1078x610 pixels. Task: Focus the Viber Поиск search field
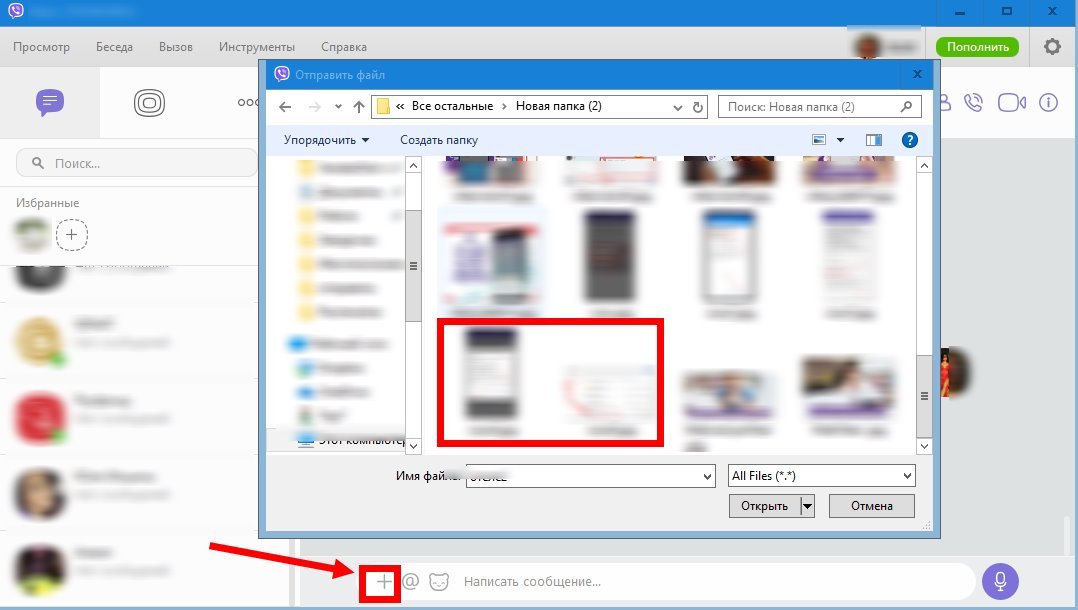137,164
